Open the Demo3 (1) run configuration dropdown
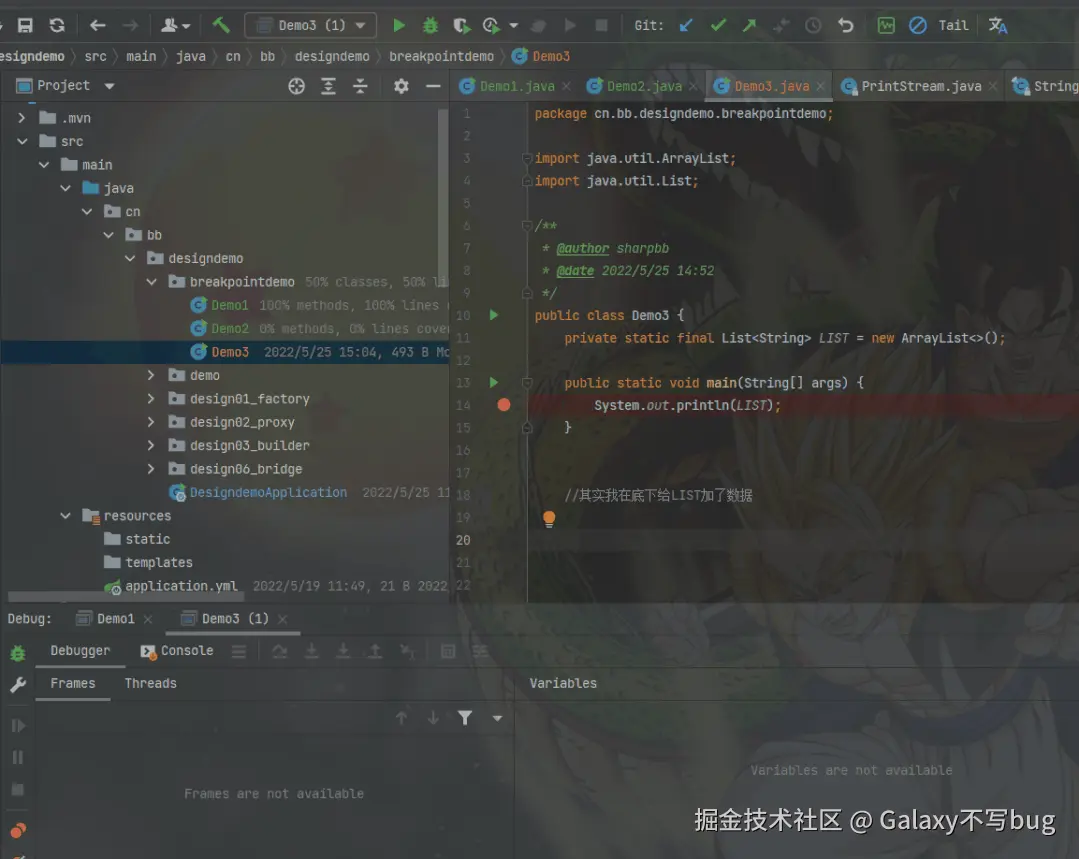This screenshot has height=859, width=1079. (x=311, y=25)
